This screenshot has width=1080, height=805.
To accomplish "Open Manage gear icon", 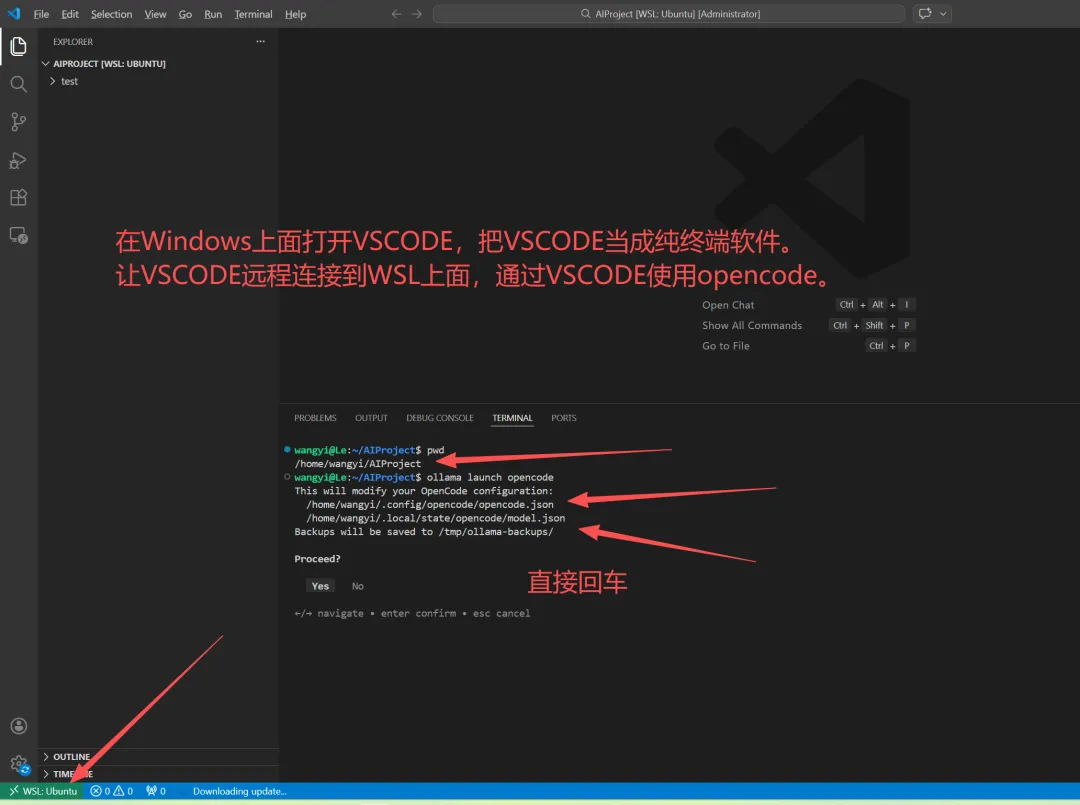I will pos(19,764).
